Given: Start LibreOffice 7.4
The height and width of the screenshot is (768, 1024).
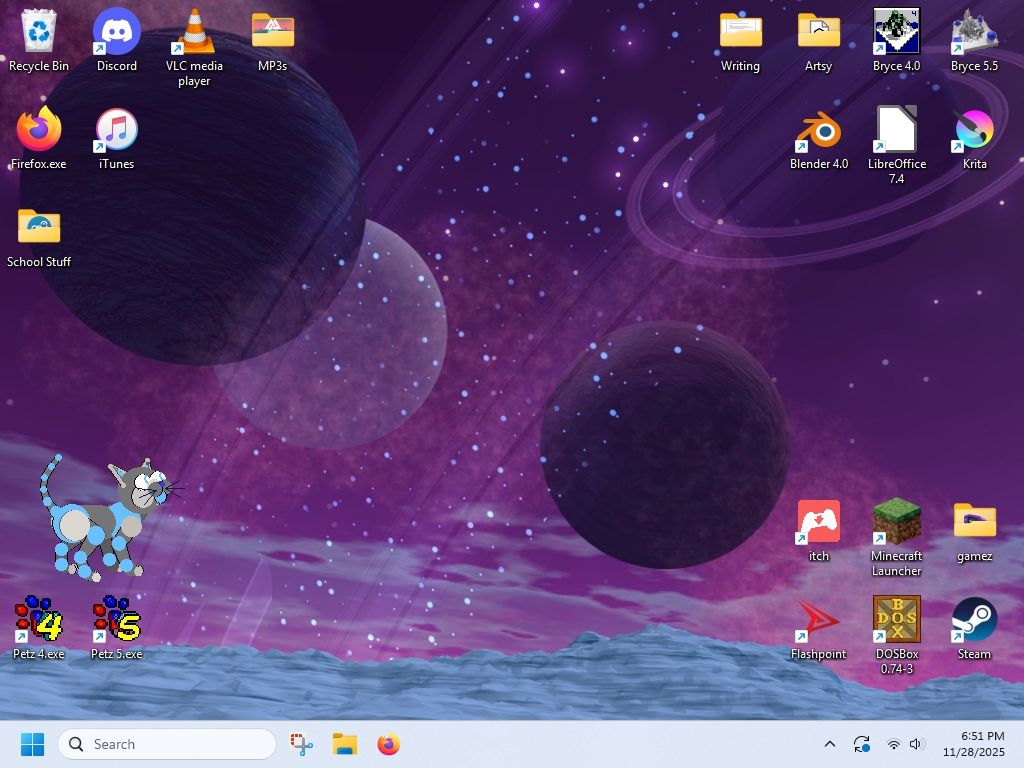Looking at the screenshot, I should click(x=896, y=131).
